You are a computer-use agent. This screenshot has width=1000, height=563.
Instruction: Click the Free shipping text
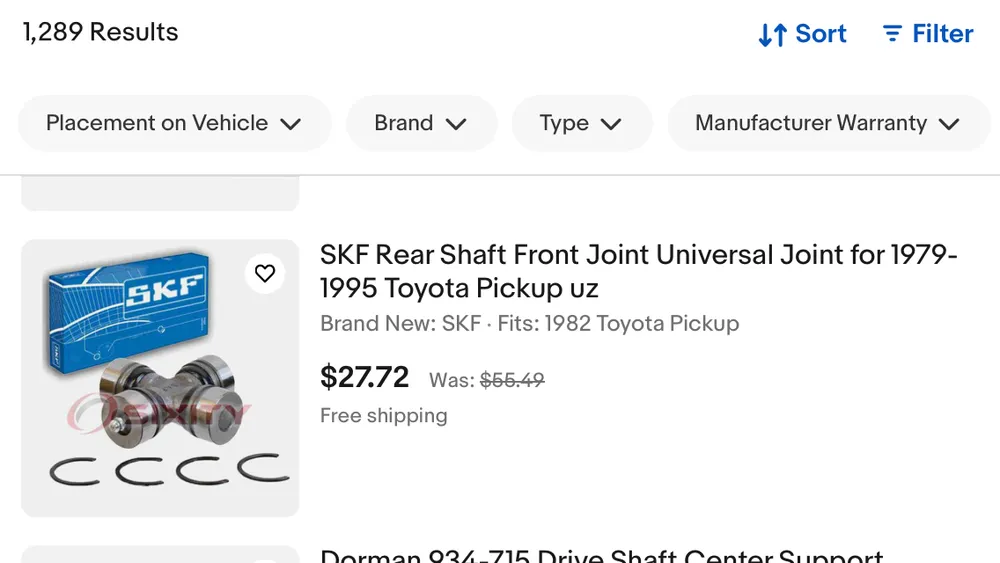coord(383,415)
